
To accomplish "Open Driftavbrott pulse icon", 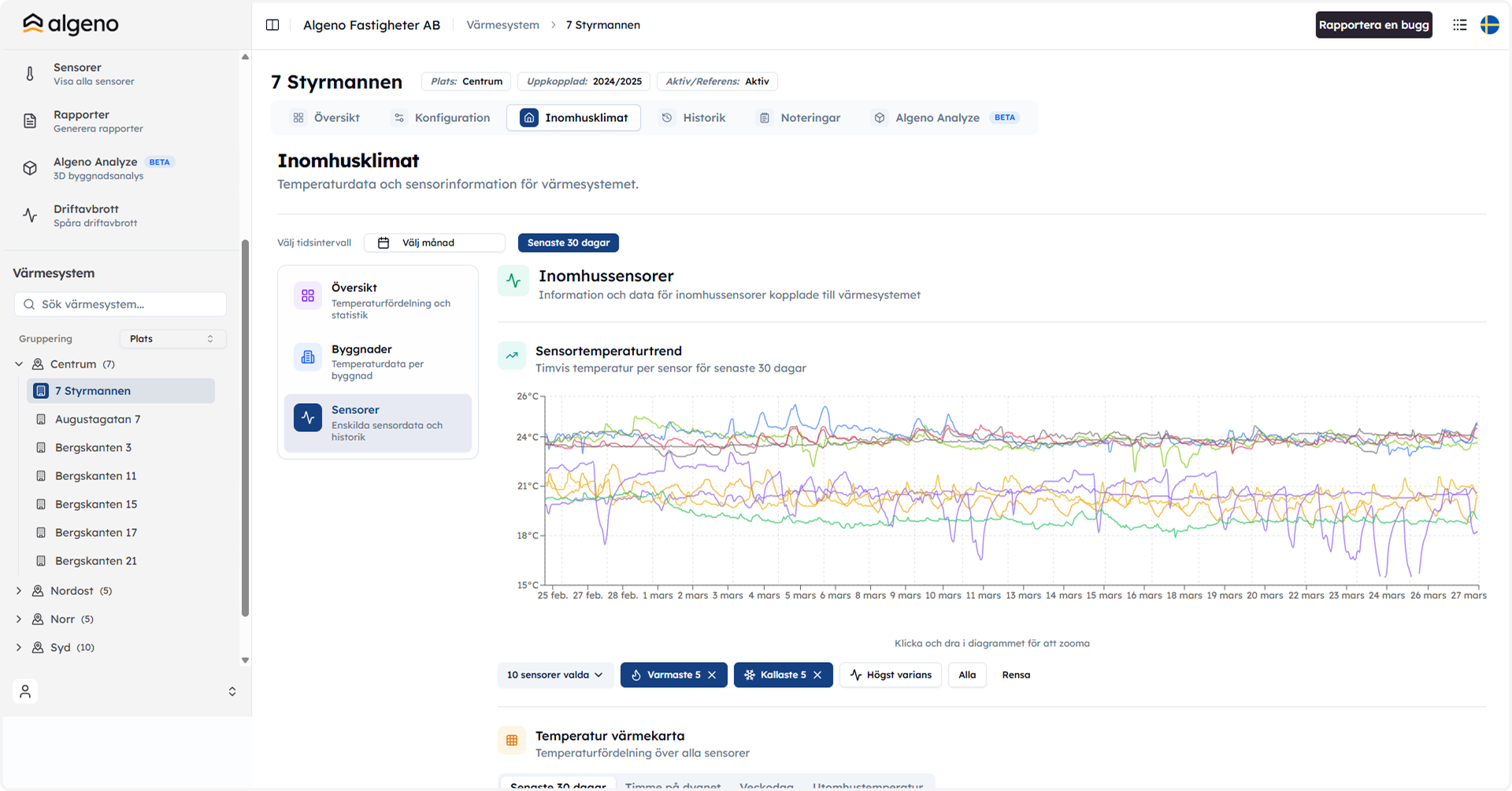I will 30,216.
